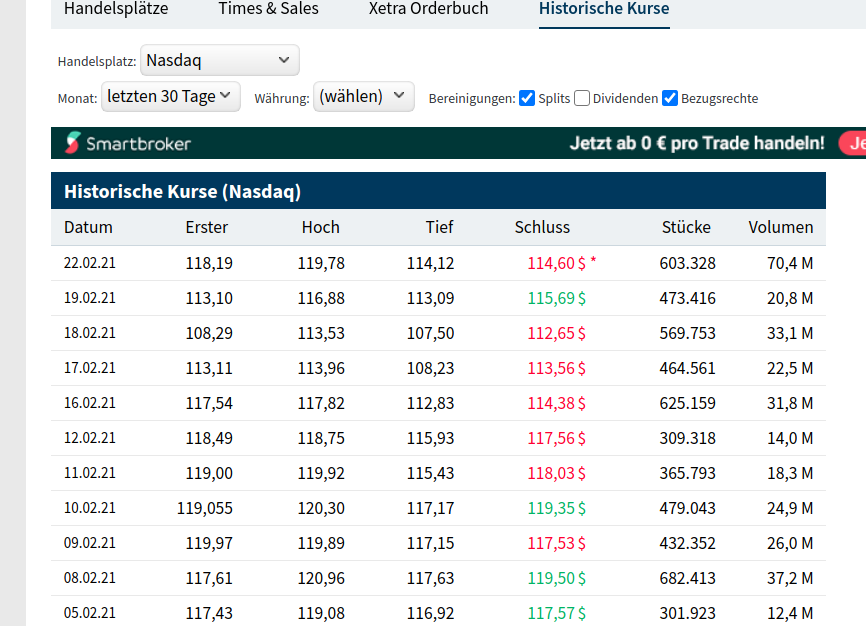
Task: Click the Stücke column header
Action: coord(687,228)
